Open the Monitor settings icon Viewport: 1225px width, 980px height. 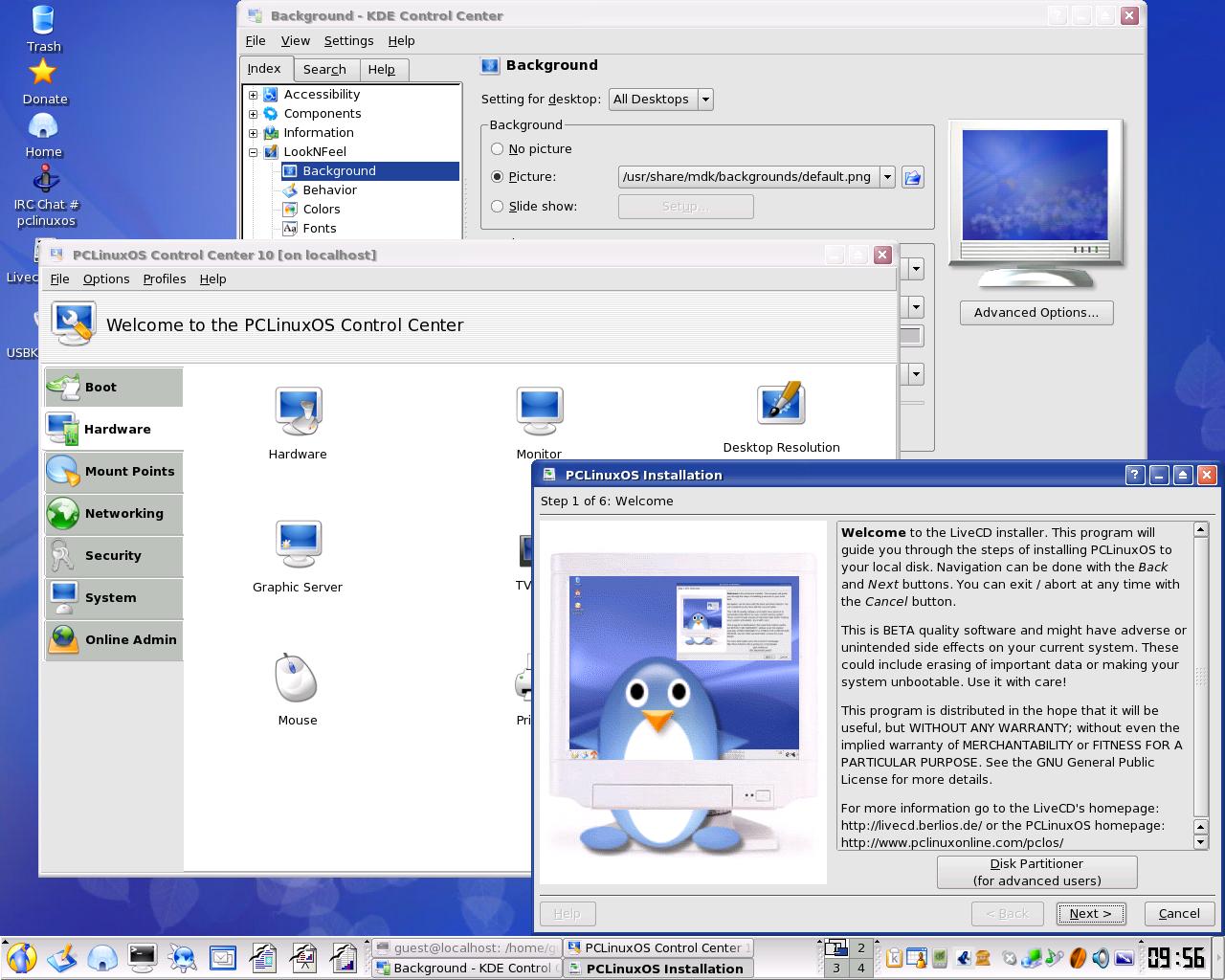point(539,423)
